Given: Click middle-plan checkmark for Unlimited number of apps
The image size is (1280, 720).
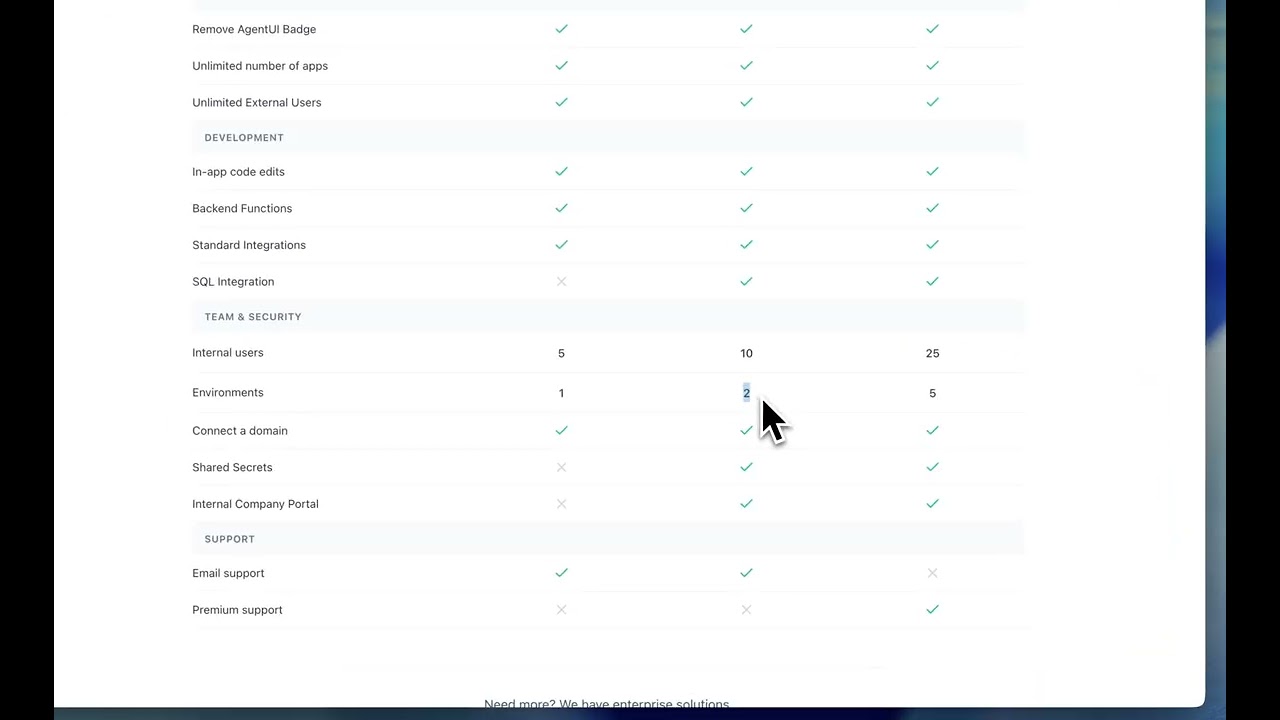Looking at the screenshot, I should pyautogui.click(x=746, y=66).
